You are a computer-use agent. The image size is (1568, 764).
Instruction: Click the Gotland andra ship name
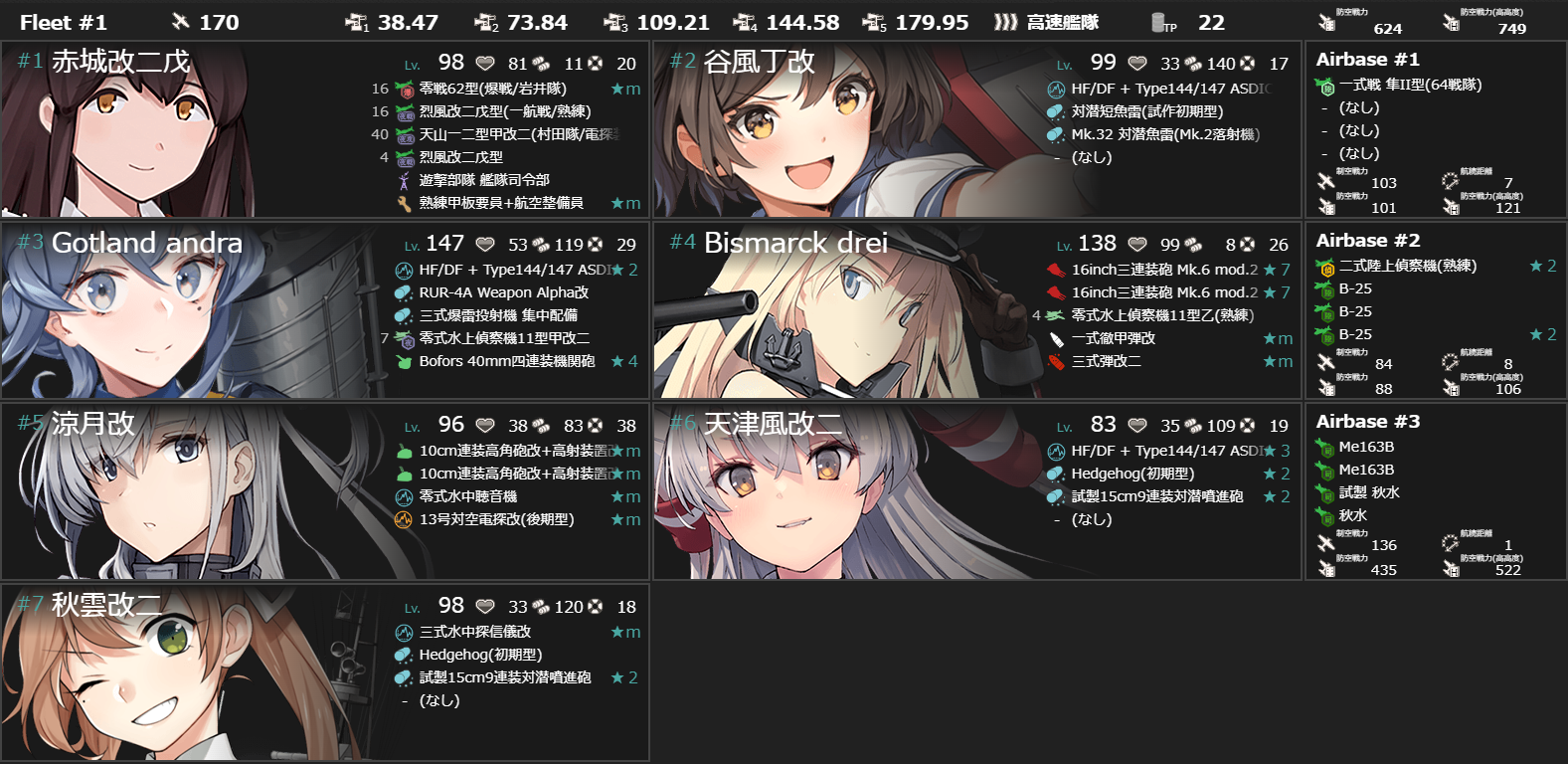(147, 243)
